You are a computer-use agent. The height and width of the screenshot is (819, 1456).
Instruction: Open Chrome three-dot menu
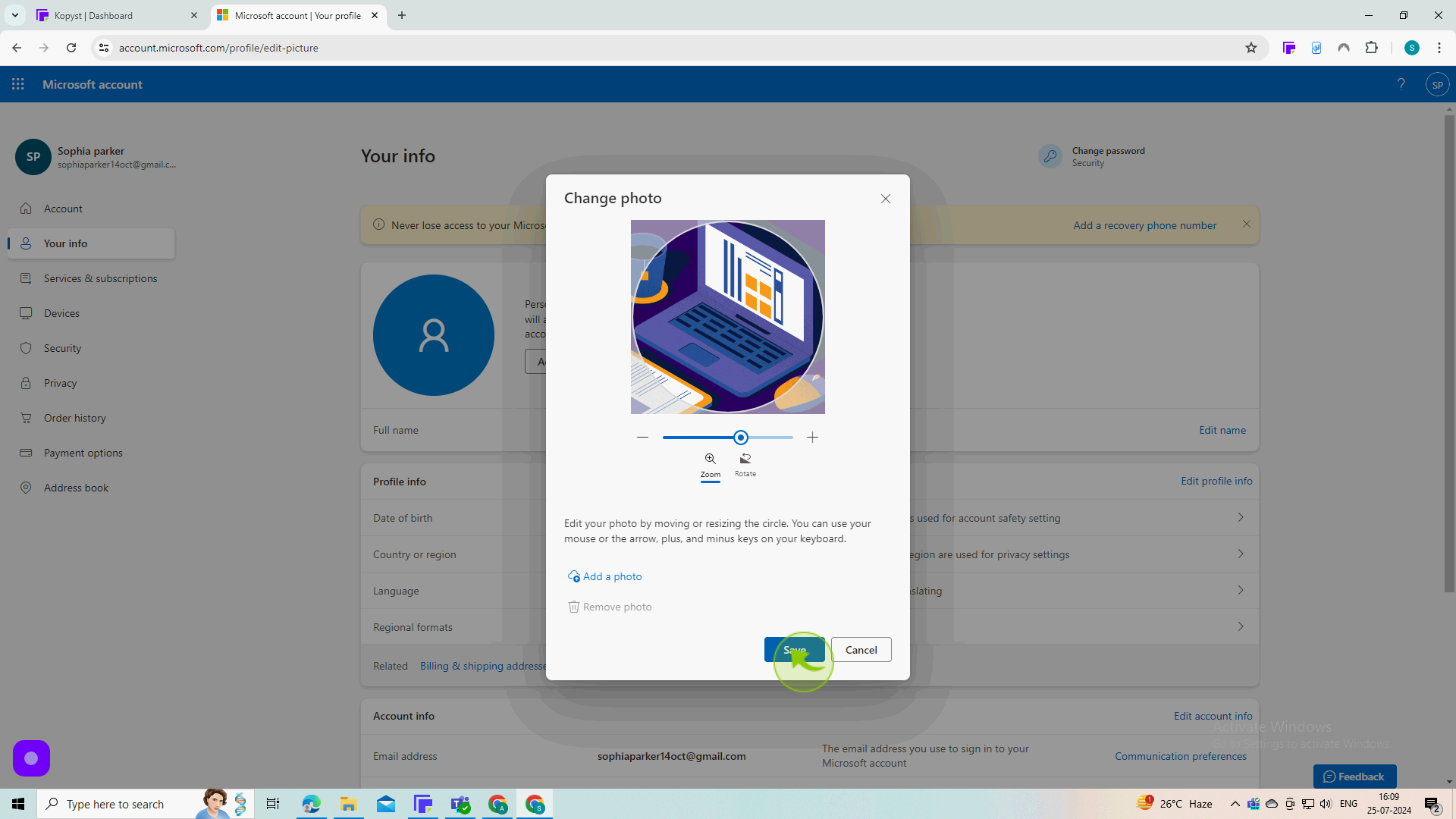click(1439, 48)
